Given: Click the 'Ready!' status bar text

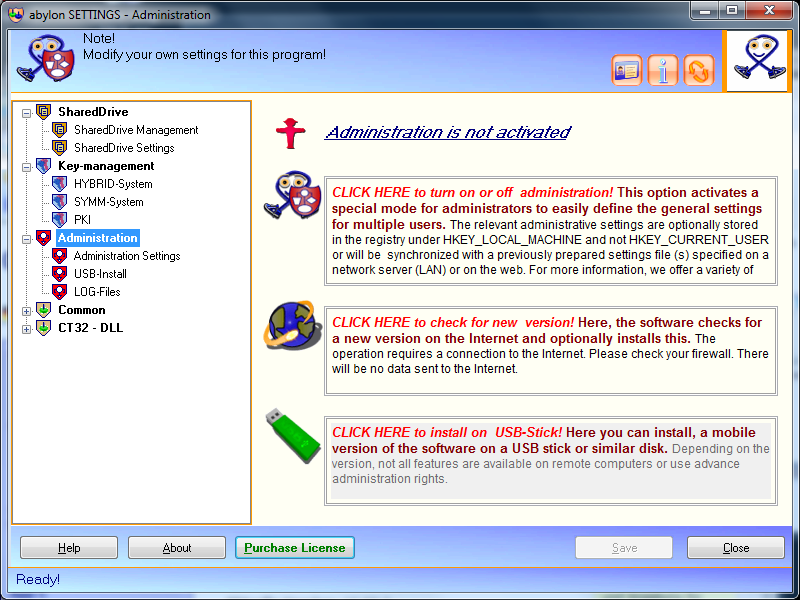Looking at the screenshot, I should (38, 580).
